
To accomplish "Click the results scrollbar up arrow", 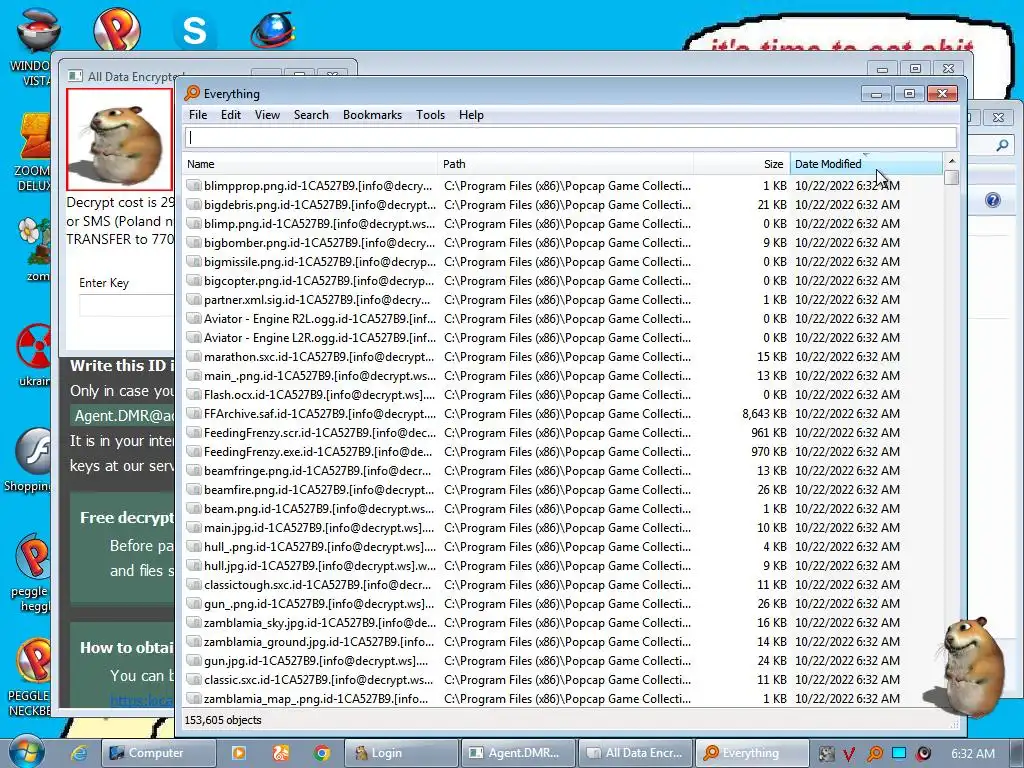I will tap(952, 161).
